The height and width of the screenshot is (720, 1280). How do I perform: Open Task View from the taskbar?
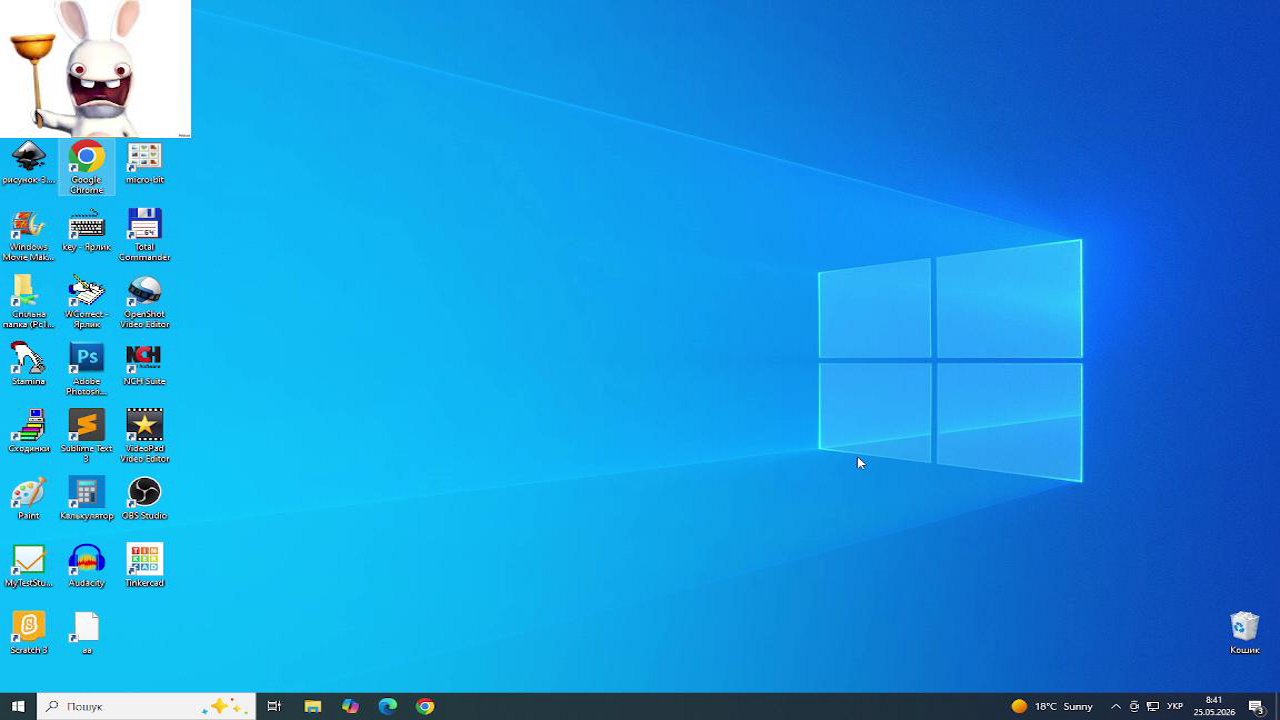pos(274,706)
